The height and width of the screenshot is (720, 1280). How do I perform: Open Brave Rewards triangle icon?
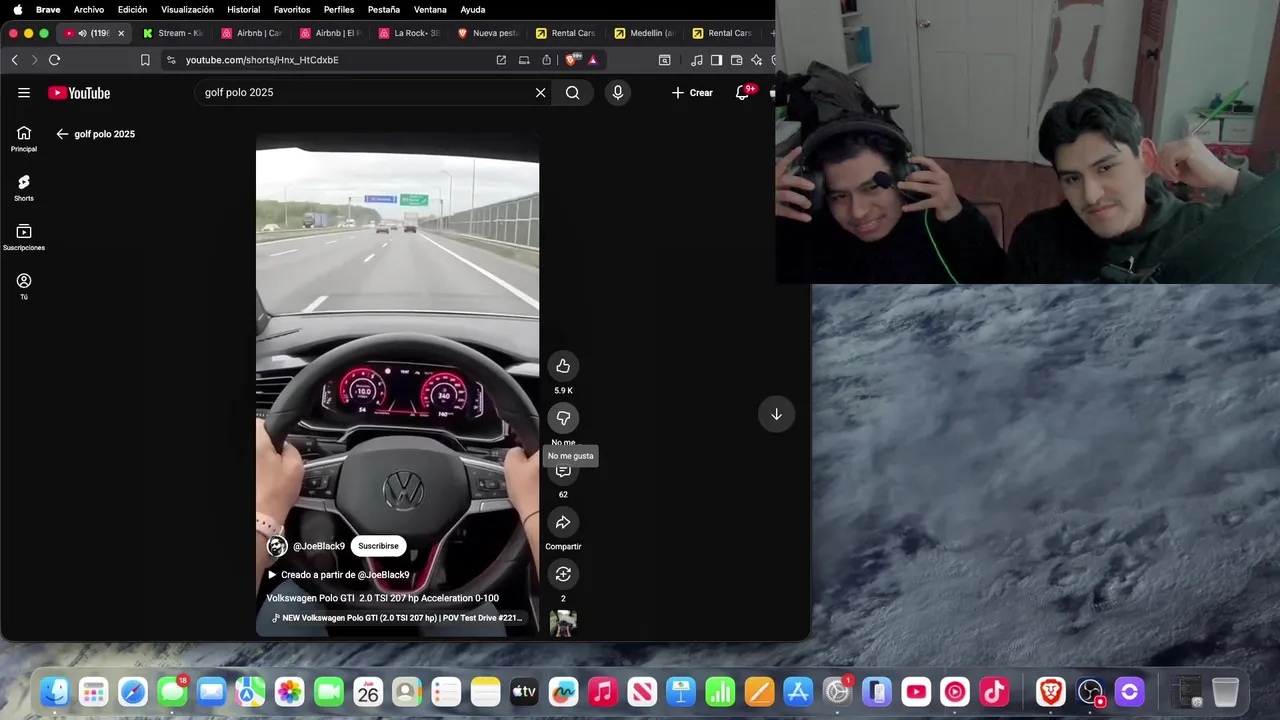(x=593, y=60)
